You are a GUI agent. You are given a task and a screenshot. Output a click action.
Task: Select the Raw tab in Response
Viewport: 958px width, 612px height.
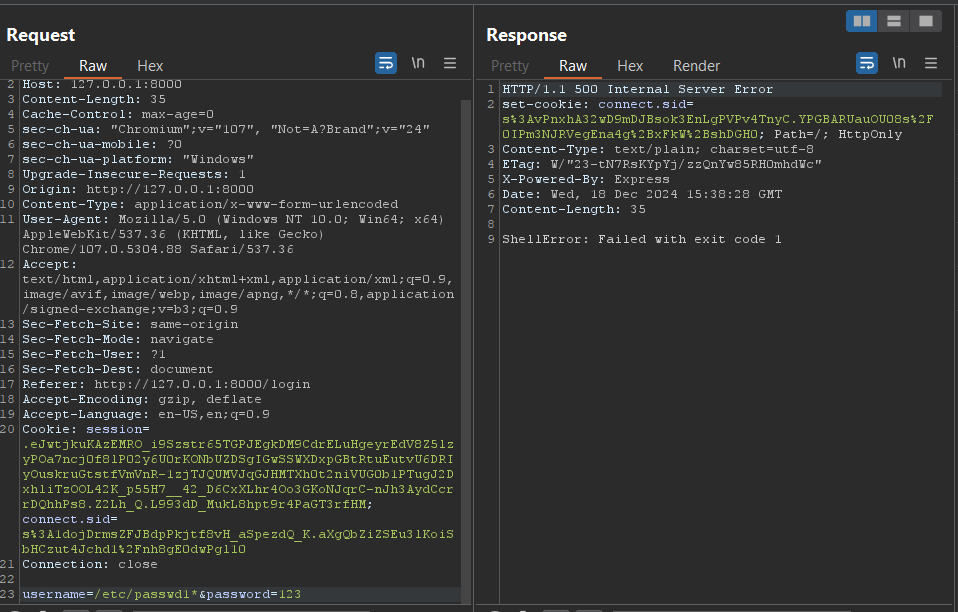pos(573,66)
